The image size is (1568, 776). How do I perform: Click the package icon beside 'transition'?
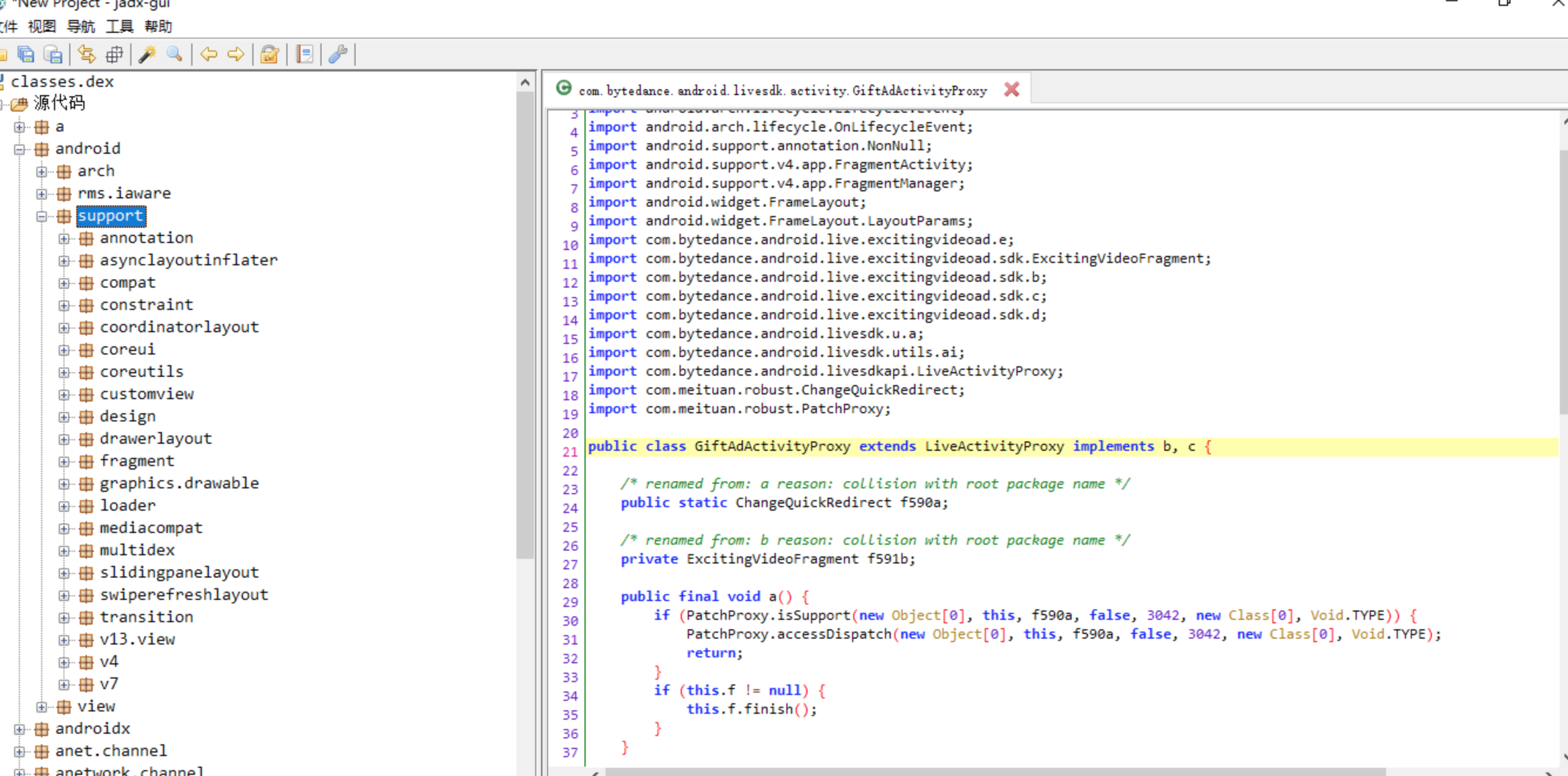(86, 618)
